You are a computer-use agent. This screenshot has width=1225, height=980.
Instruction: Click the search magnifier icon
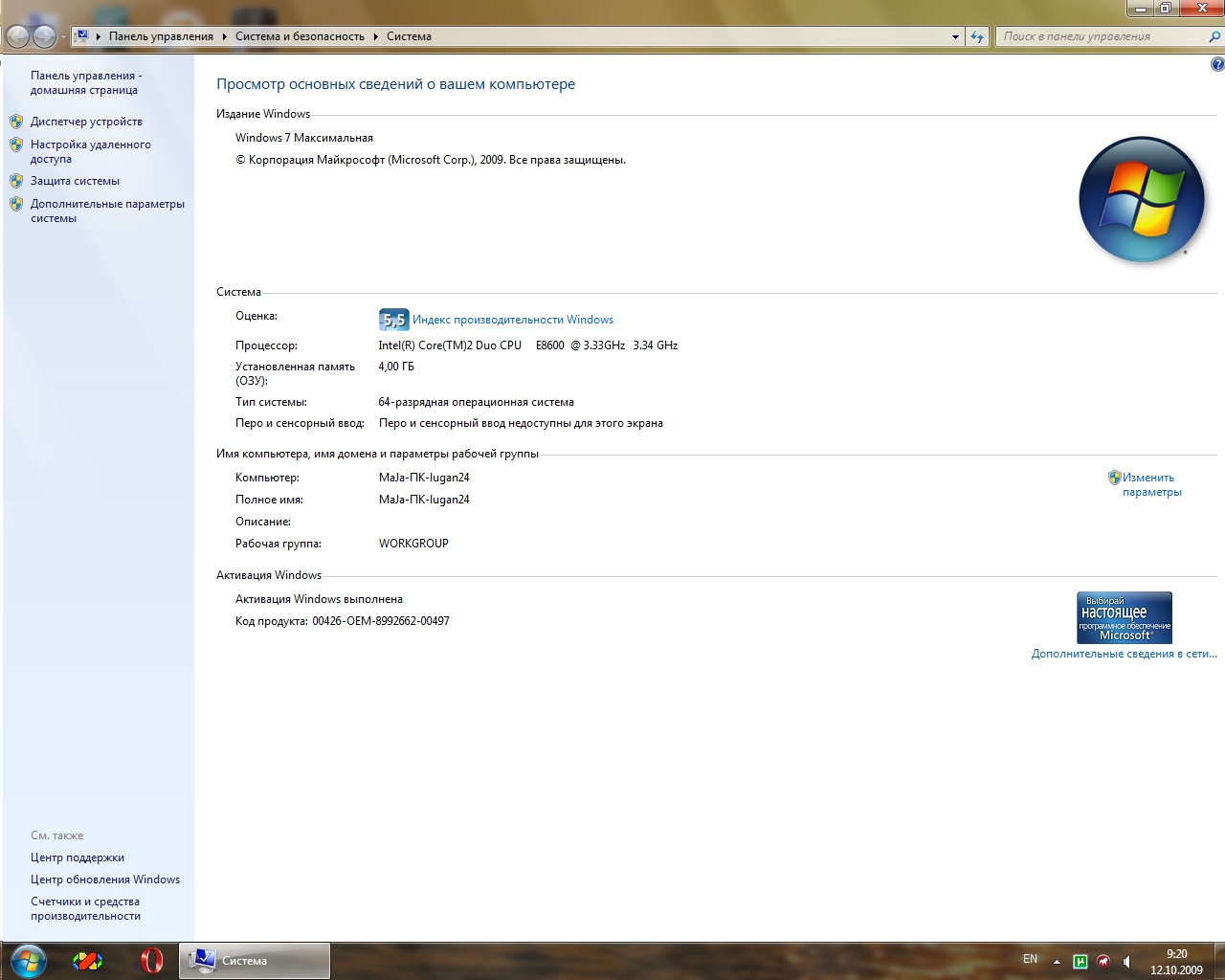pos(1214,36)
